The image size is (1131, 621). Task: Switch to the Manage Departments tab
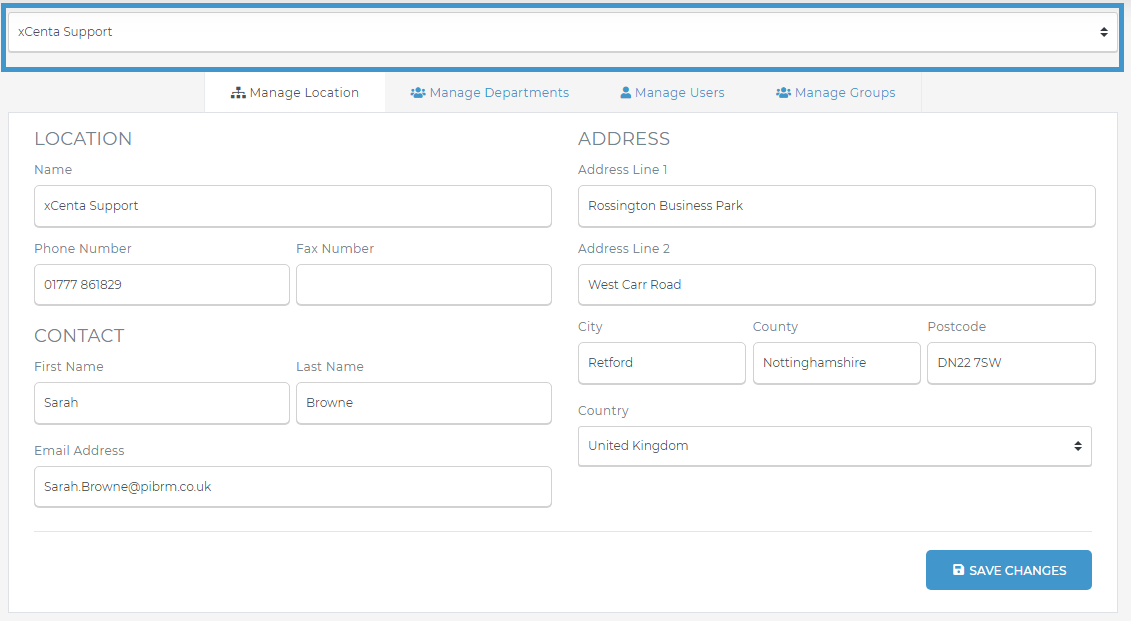tap(490, 93)
